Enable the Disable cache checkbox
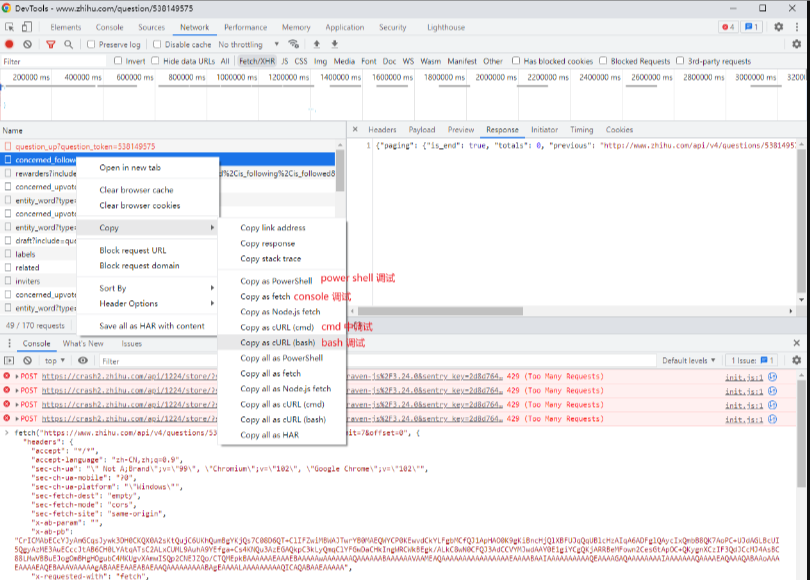 click(157, 44)
